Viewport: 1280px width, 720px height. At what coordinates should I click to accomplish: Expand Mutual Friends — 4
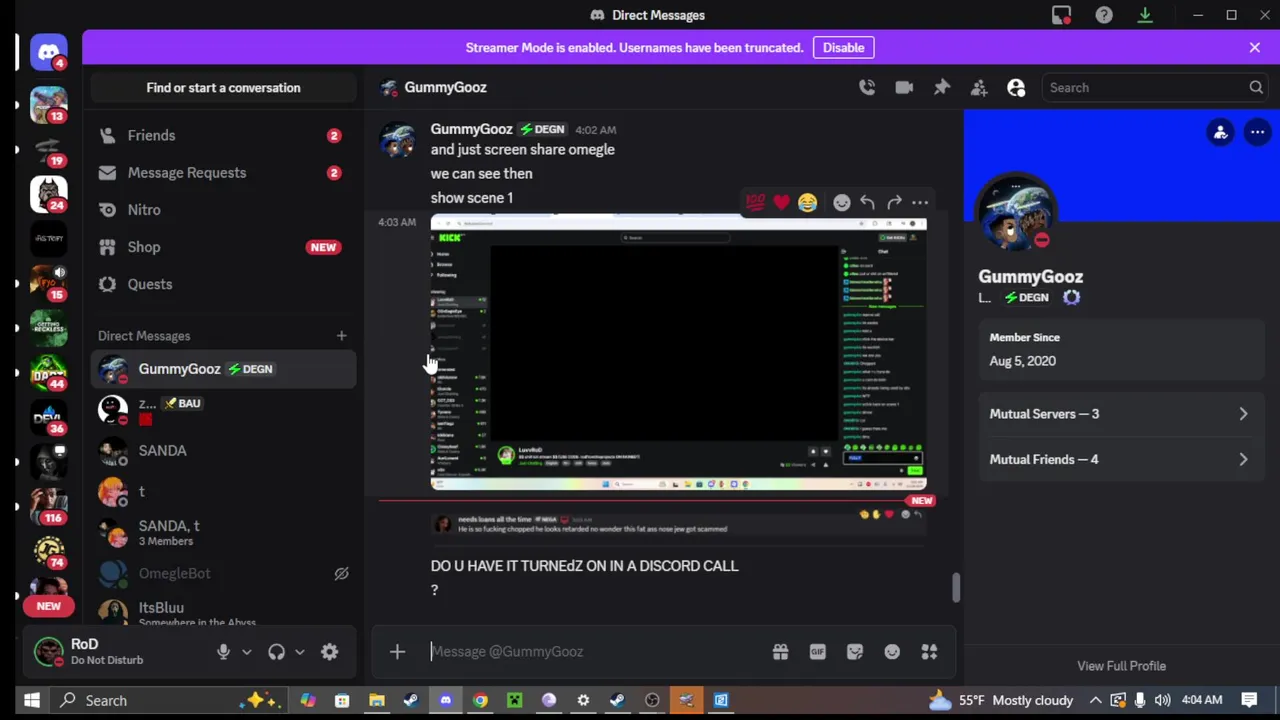coord(1120,460)
